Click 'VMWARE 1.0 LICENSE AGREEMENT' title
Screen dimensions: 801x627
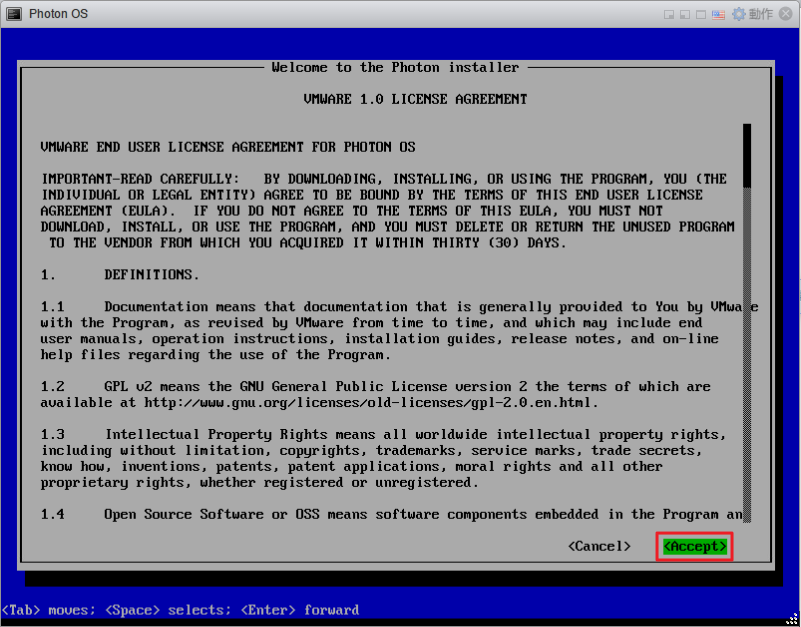(415, 99)
